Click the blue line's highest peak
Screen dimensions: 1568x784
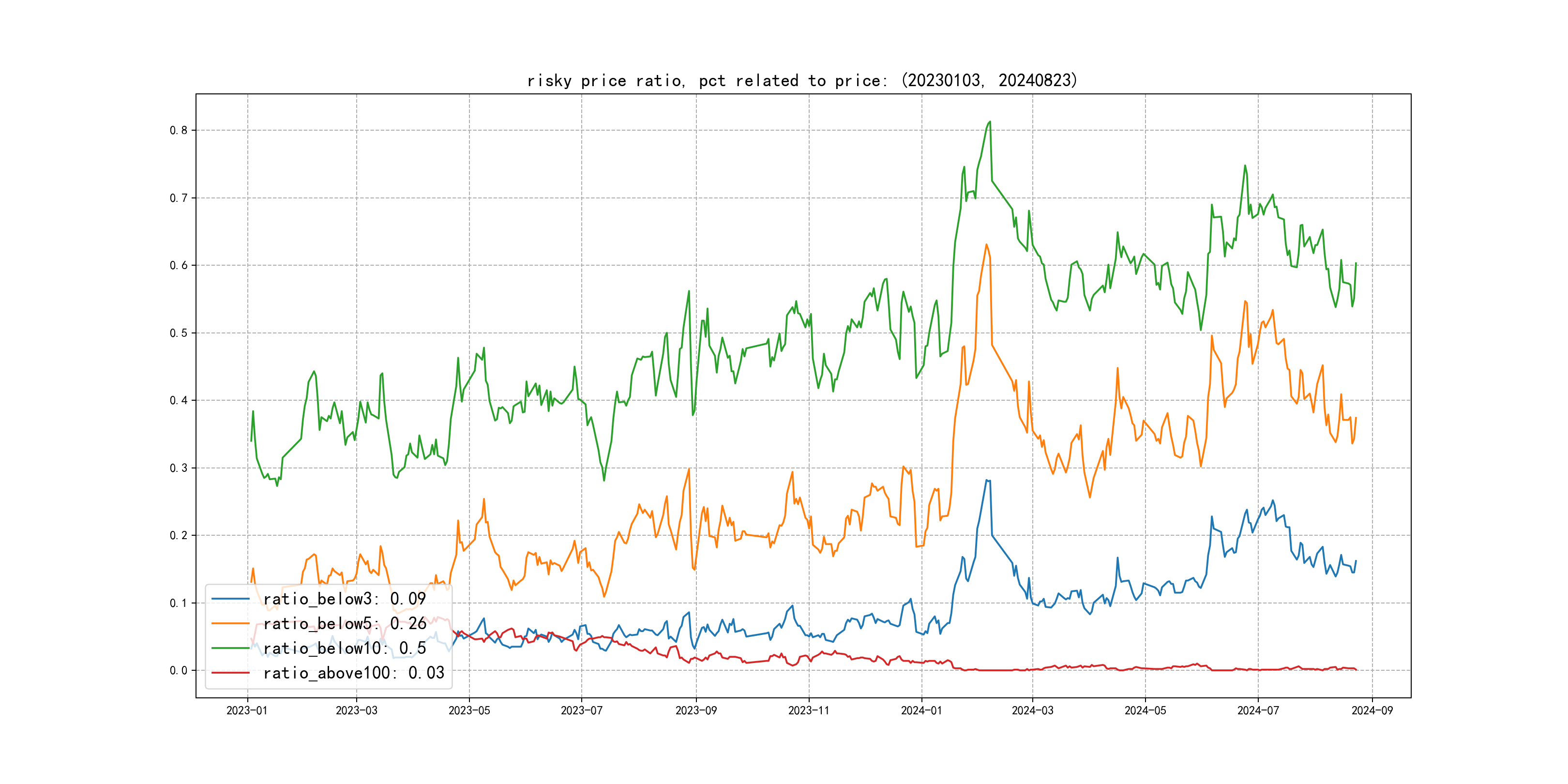987,480
